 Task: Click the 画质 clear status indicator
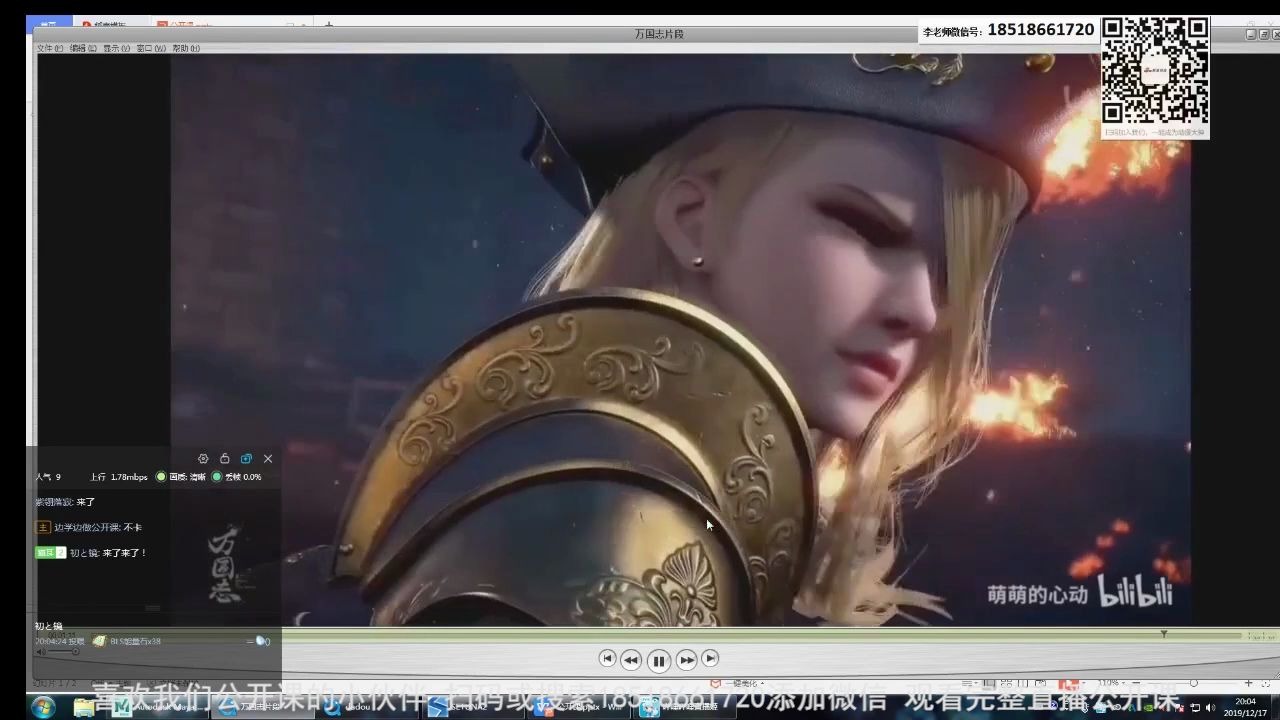point(181,477)
